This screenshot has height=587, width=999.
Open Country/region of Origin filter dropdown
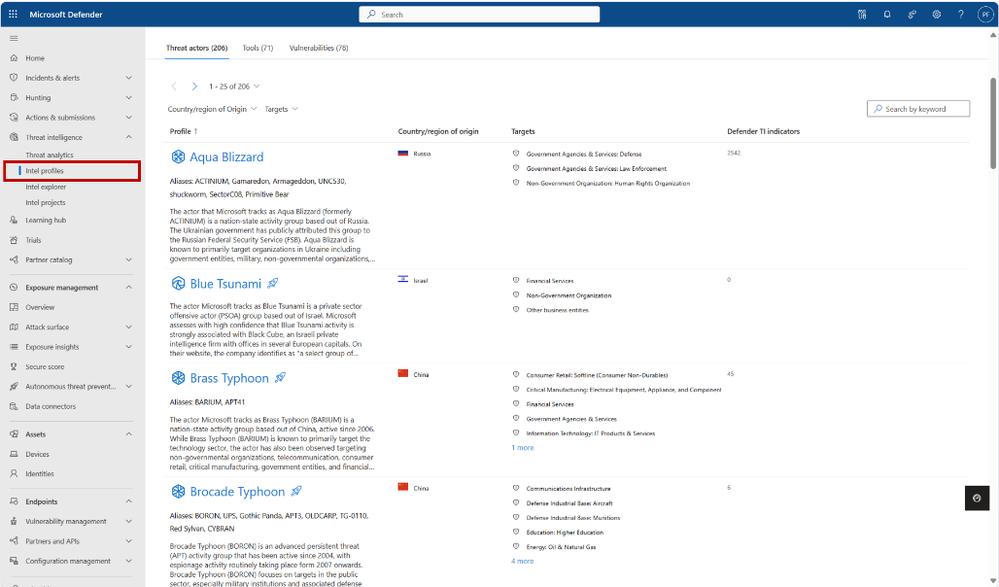(x=212, y=109)
